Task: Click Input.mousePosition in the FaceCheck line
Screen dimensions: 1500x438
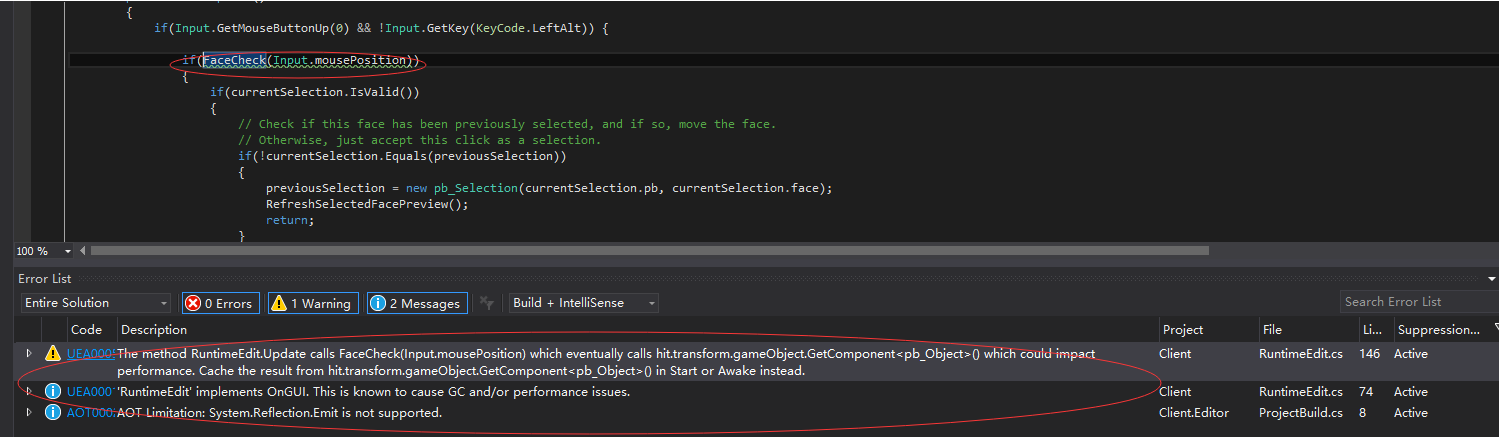Action: (340, 61)
